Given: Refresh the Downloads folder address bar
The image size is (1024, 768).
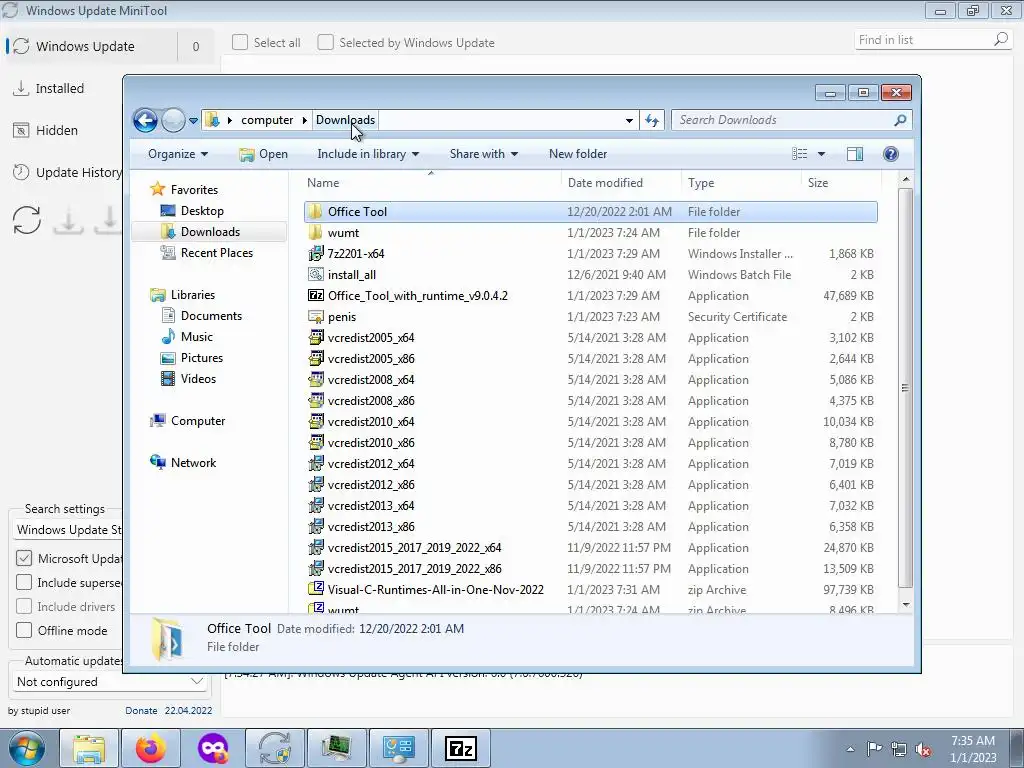Looking at the screenshot, I should [x=652, y=120].
